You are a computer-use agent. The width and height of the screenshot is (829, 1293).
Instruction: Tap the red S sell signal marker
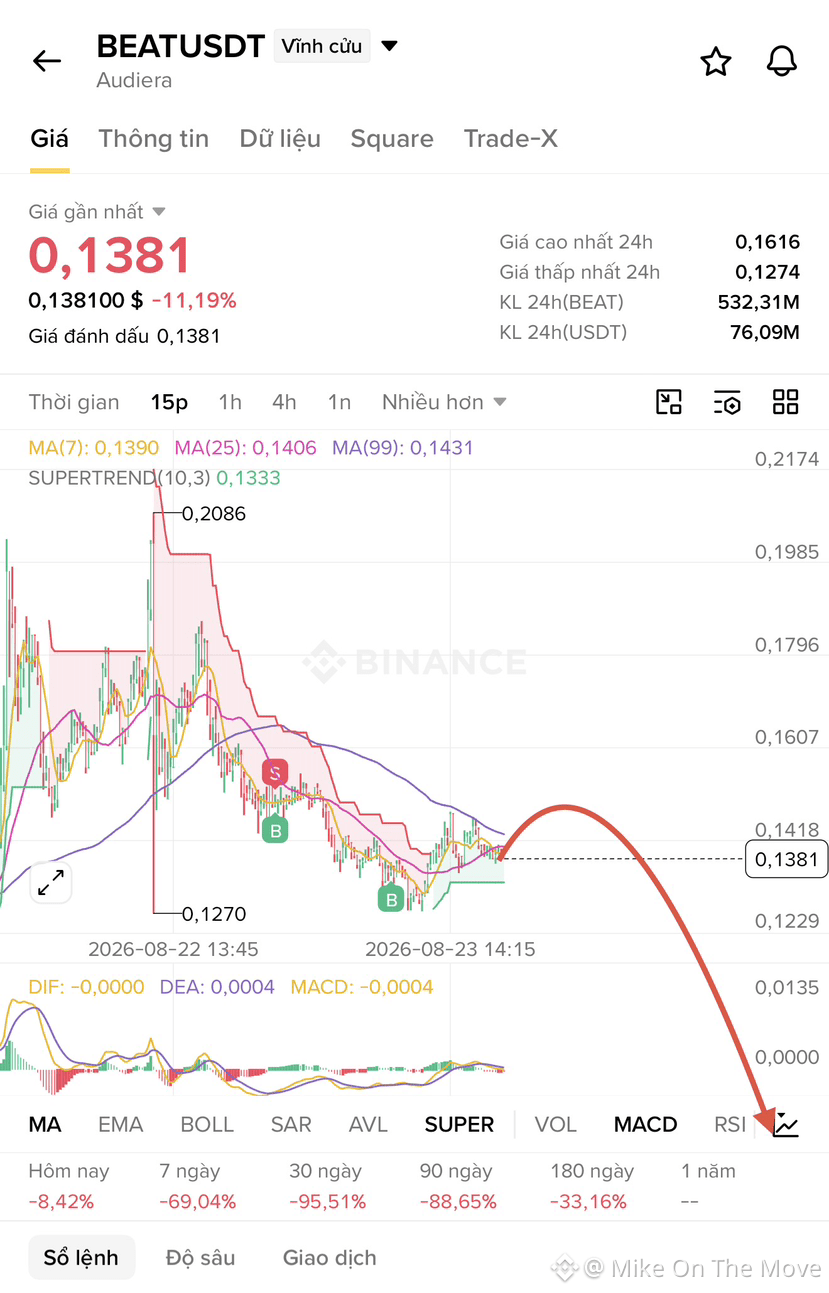point(275,772)
